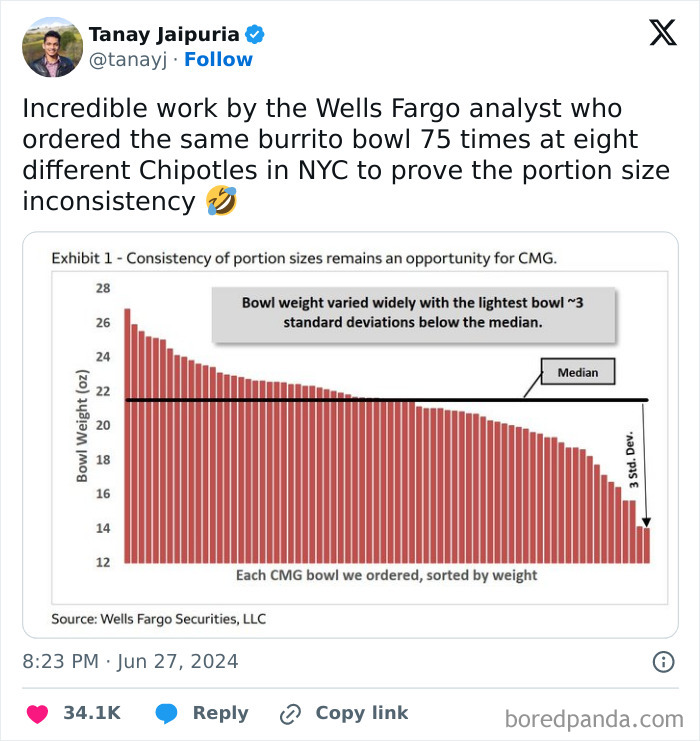Click the X logo in the top corner

pyautogui.click(x=662, y=33)
